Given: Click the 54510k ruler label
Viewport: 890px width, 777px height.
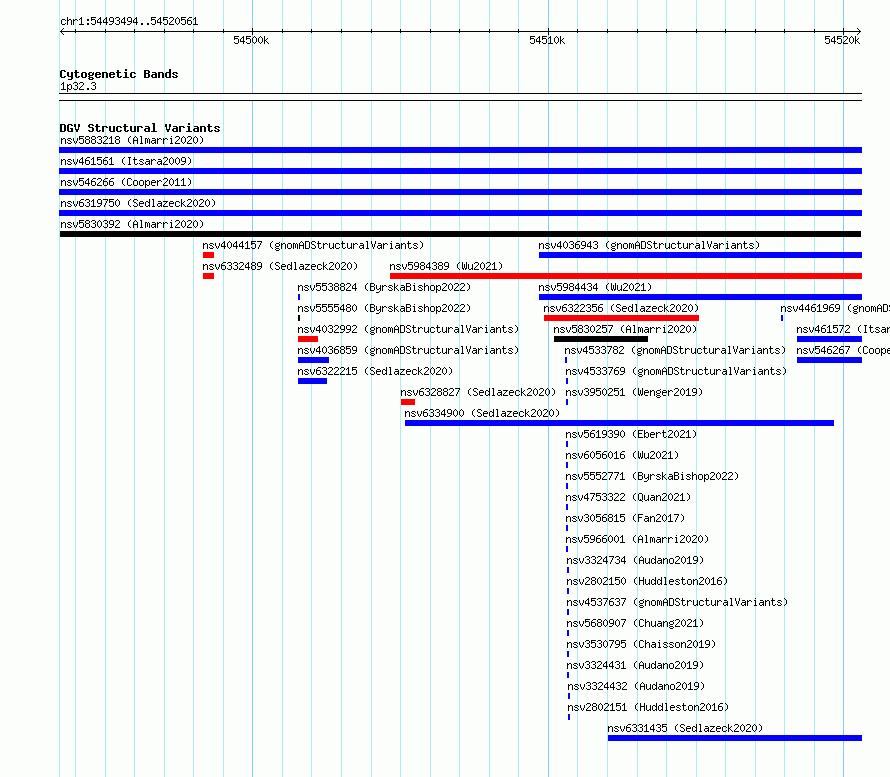Looking at the screenshot, I should pyautogui.click(x=547, y=40).
